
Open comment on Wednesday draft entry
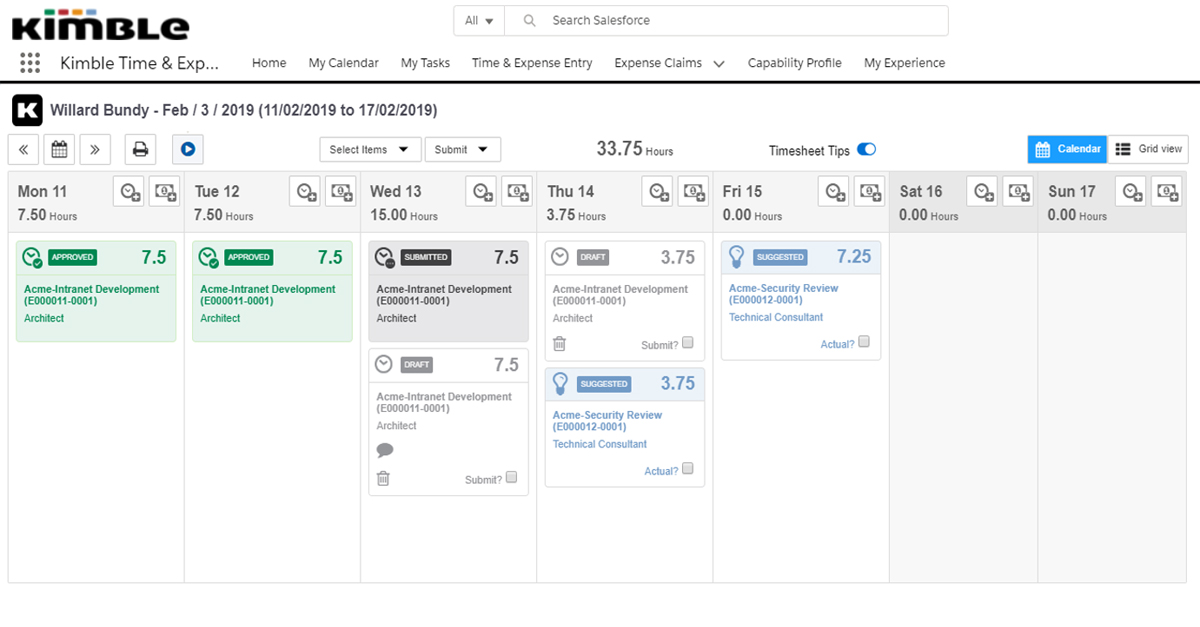point(384,450)
